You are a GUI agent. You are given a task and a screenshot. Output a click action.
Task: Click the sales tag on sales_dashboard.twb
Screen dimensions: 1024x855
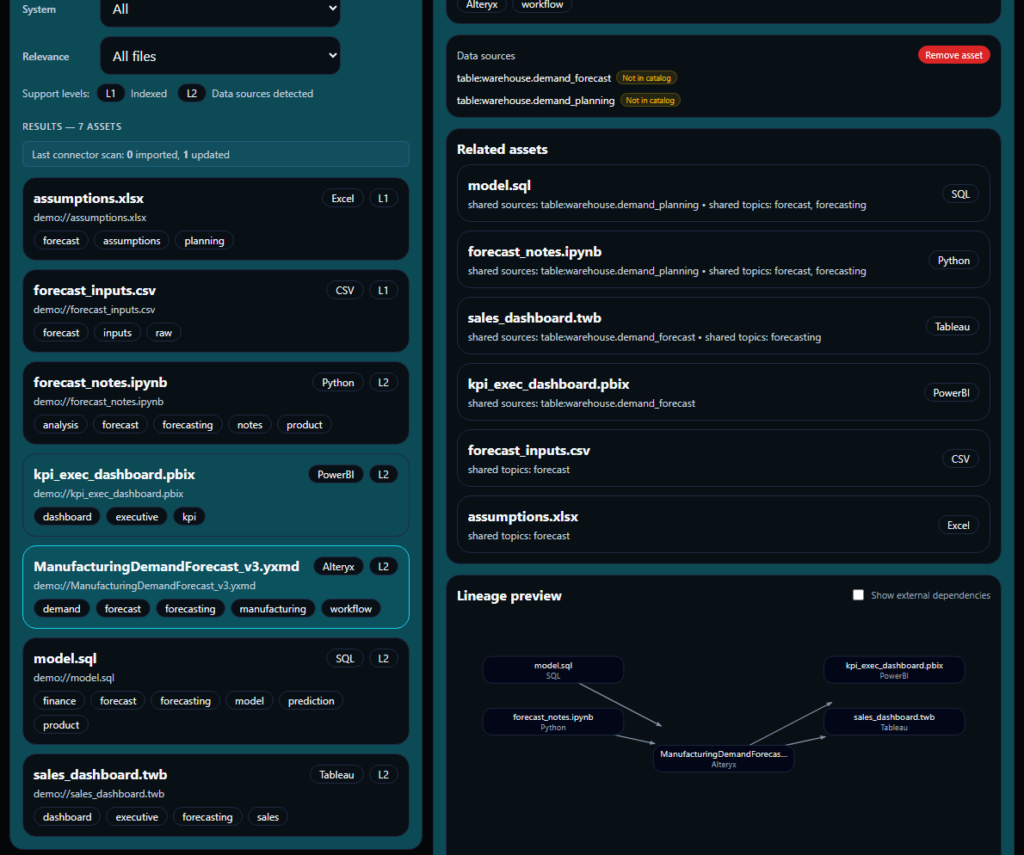click(268, 817)
